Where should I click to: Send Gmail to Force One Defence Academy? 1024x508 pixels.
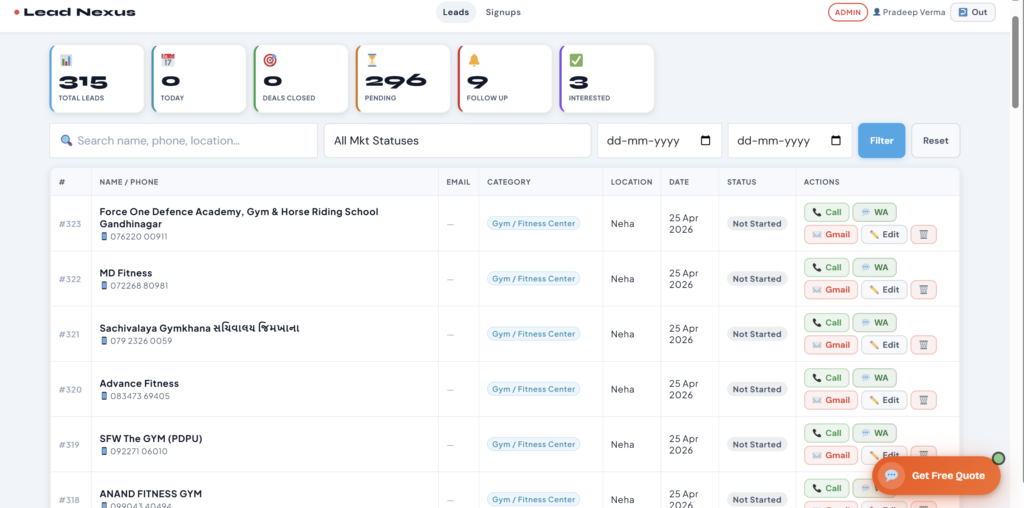click(x=831, y=234)
